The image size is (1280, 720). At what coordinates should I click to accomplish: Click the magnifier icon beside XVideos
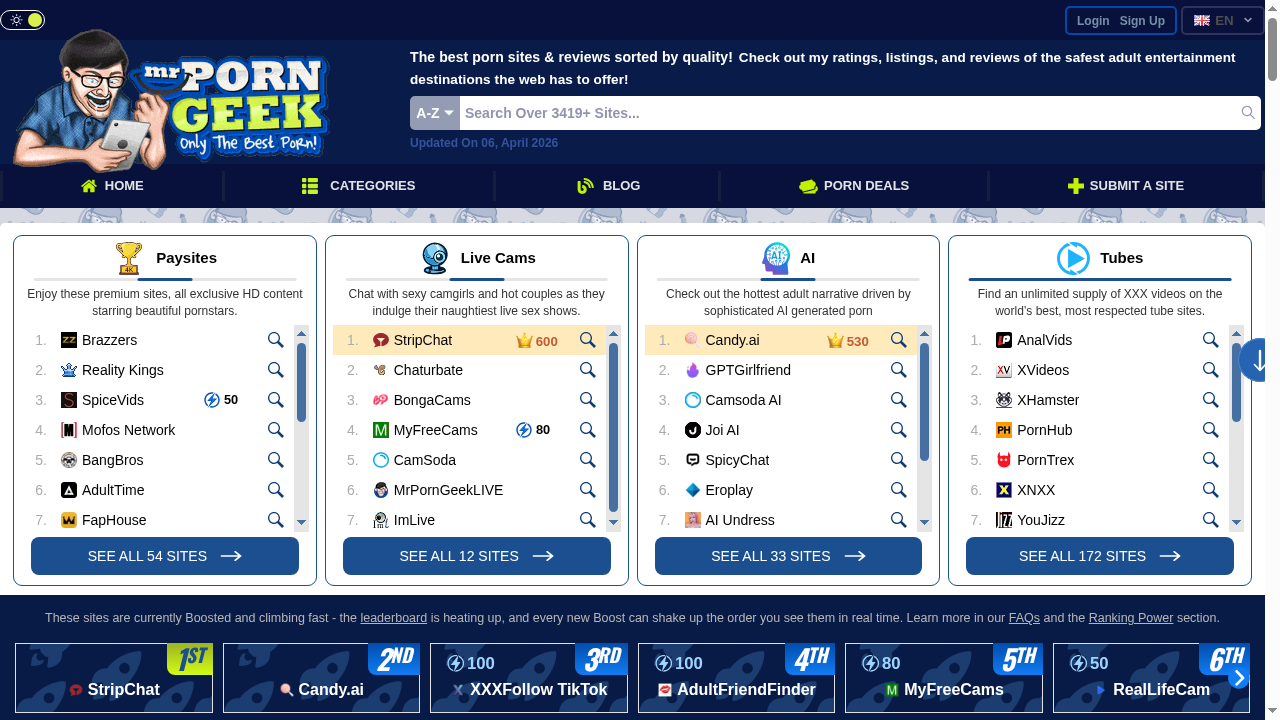click(x=1210, y=370)
